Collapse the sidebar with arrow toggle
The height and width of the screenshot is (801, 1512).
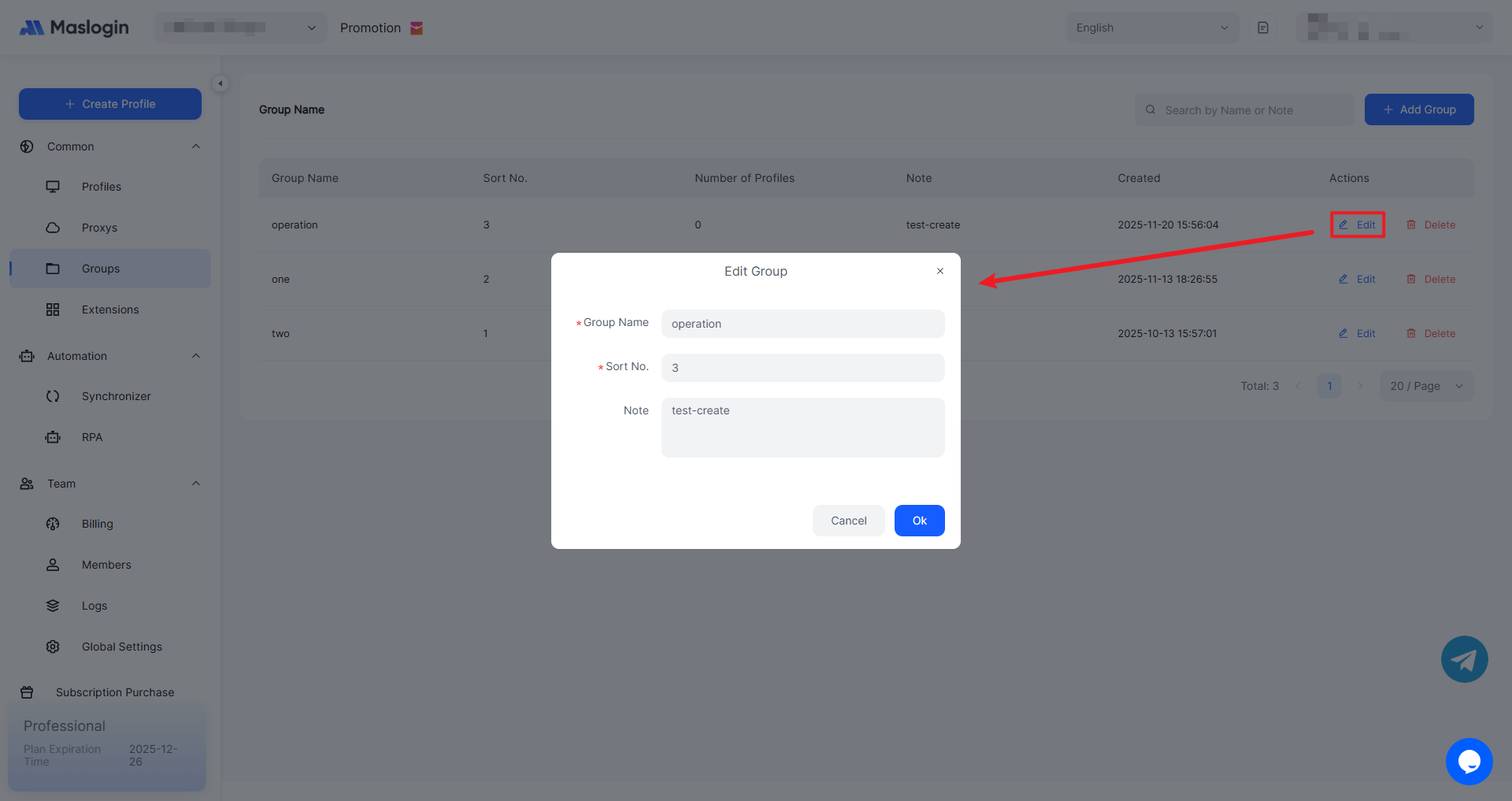220,83
